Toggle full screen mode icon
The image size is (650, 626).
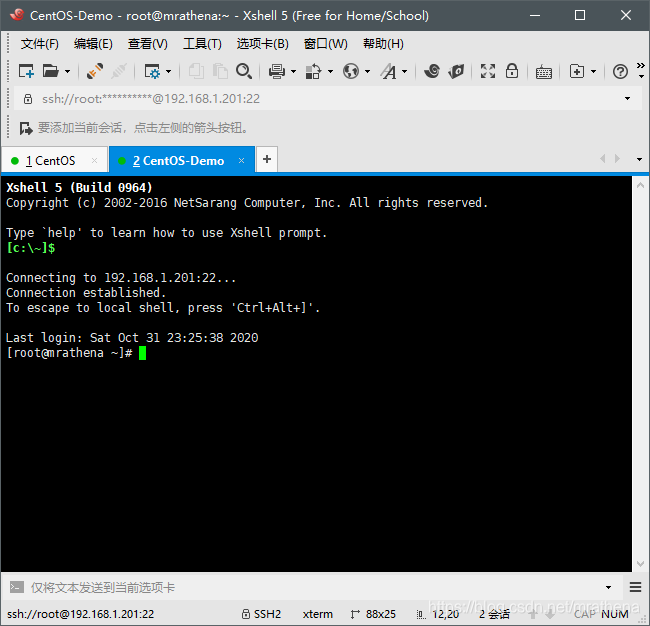click(x=488, y=71)
